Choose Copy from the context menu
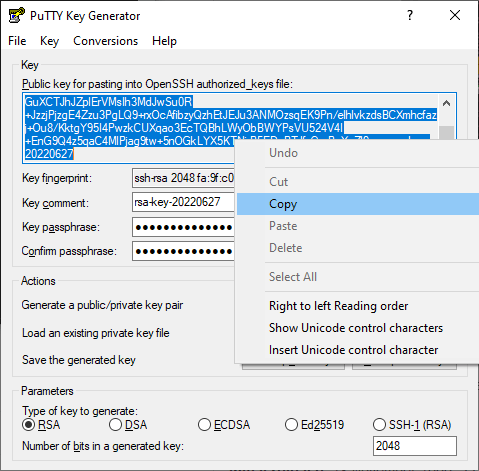479x471 pixels. 358,204
